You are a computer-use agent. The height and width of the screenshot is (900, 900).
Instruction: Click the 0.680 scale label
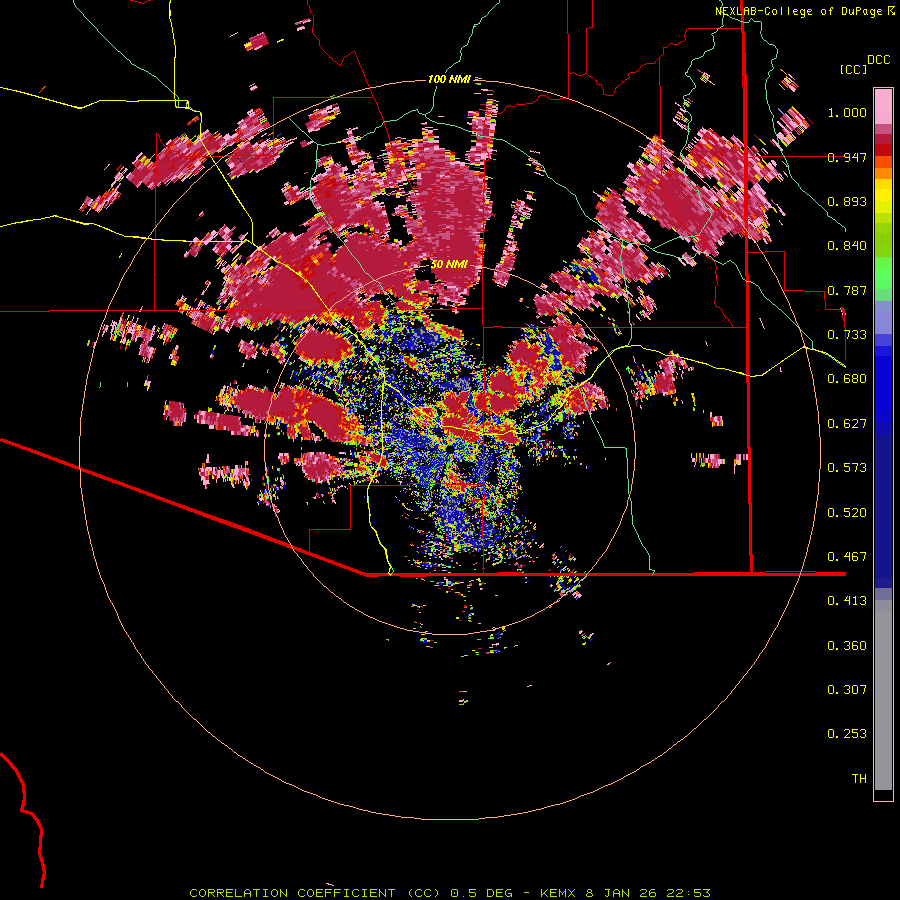pyautogui.click(x=847, y=379)
